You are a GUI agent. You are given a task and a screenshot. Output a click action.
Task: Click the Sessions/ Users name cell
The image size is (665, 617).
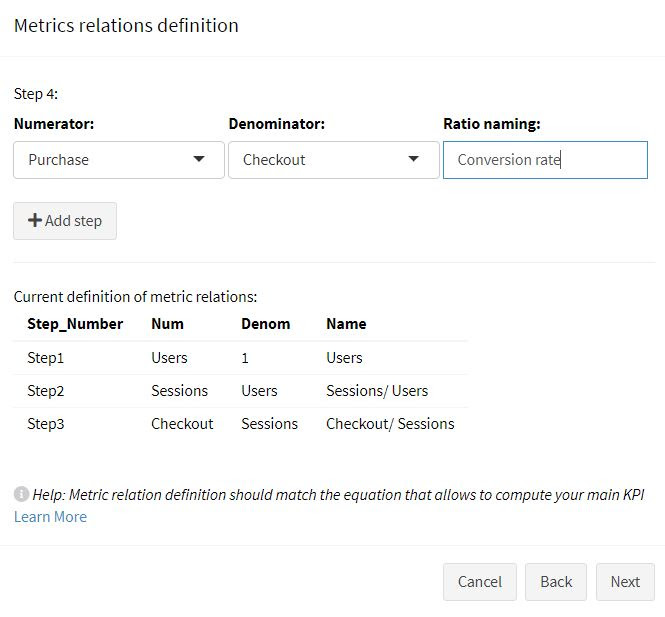click(x=377, y=391)
